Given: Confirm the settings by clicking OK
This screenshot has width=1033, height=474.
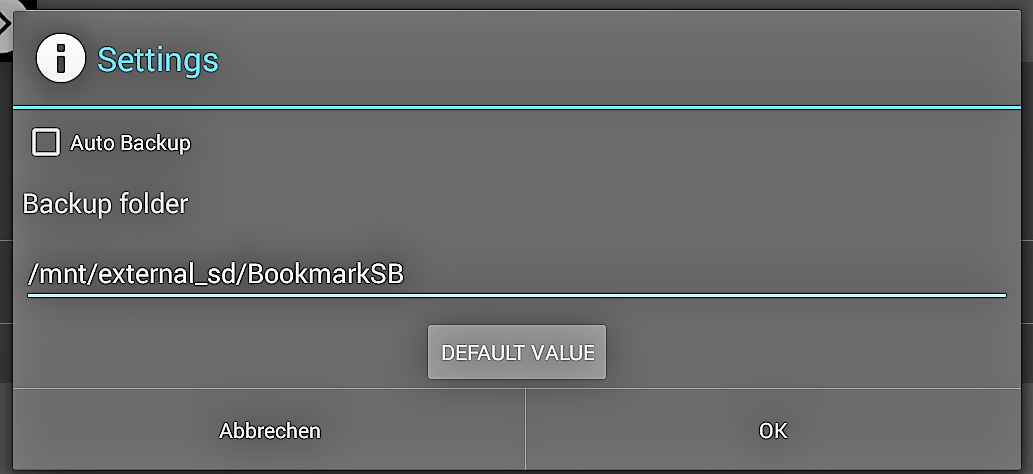Looking at the screenshot, I should pyautogui.click(x=773, y=430).
